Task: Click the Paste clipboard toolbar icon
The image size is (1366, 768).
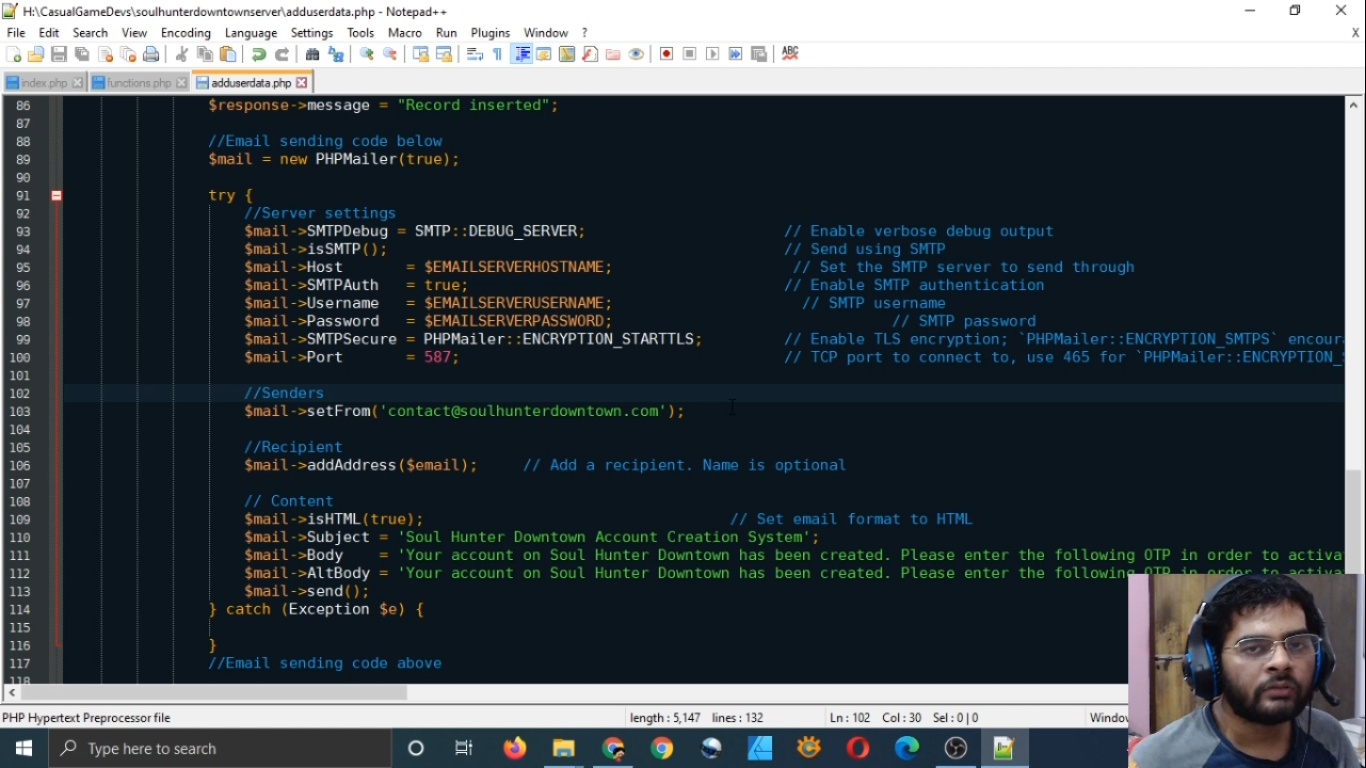Action: (x=228, y=54)
